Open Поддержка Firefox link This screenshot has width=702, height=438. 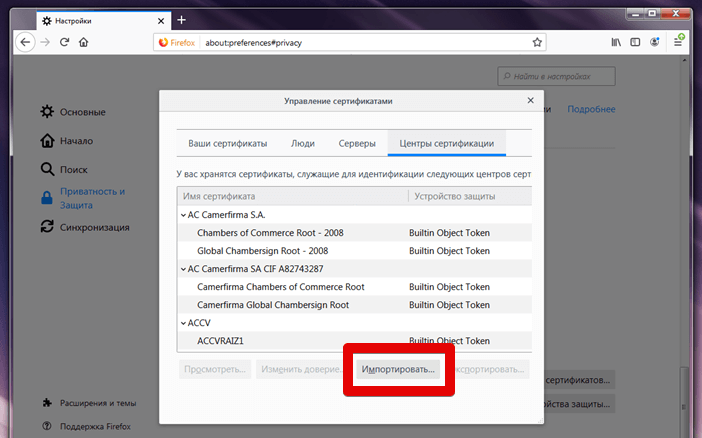pos(86,426)
